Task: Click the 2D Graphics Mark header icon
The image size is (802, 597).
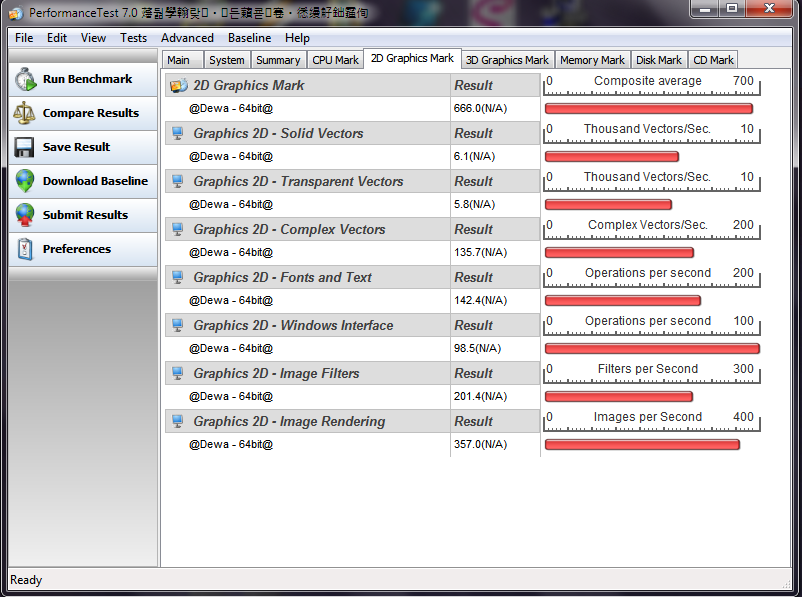Action: (179, 85)
